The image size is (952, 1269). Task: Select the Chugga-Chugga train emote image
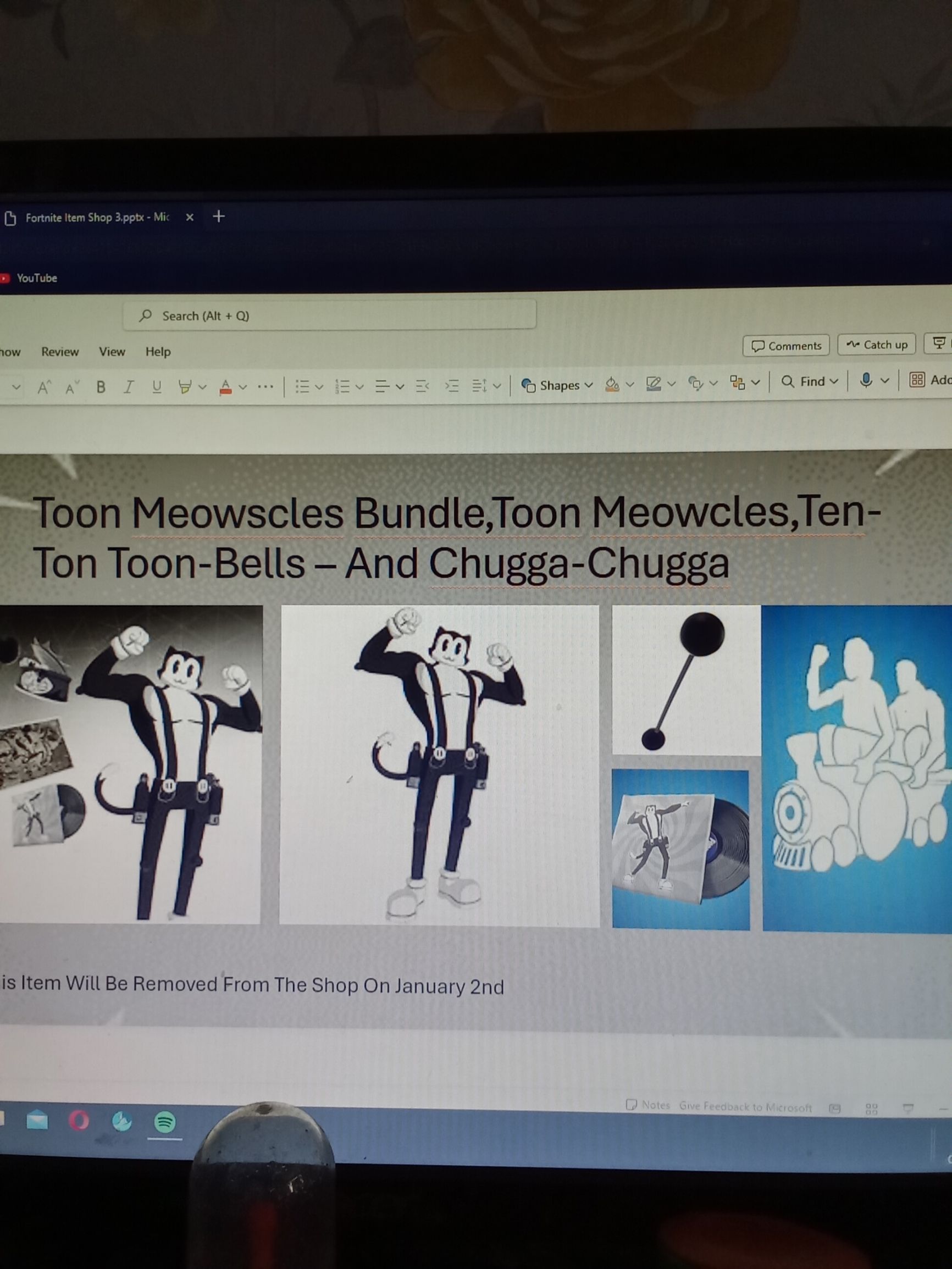point(857,768)
